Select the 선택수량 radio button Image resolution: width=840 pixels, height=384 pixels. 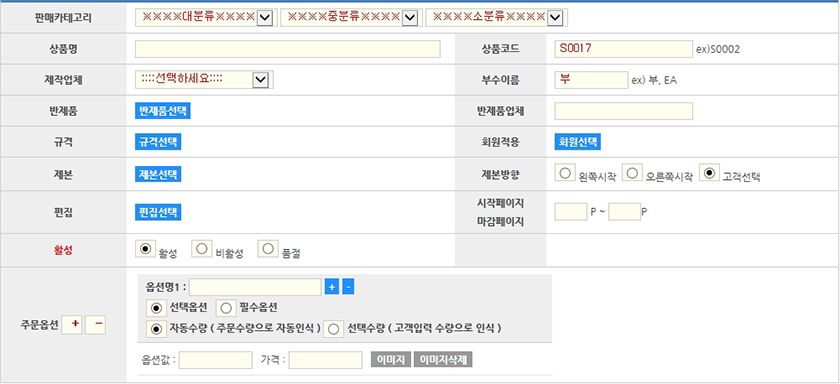tap(335, 329)
